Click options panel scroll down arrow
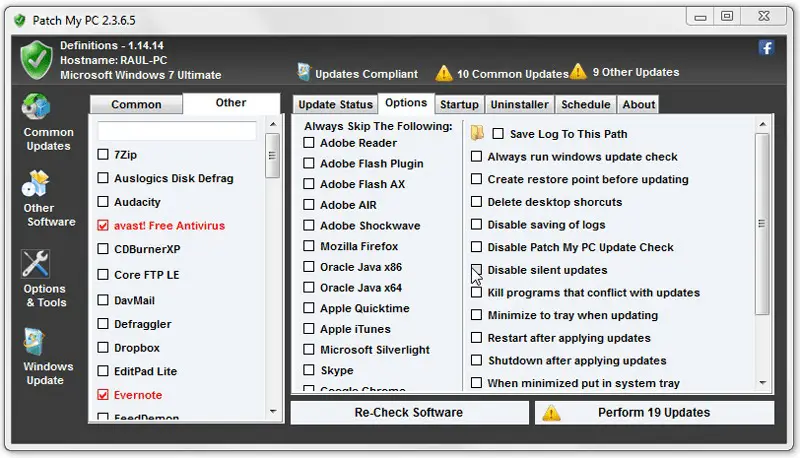 coord(763,383)
